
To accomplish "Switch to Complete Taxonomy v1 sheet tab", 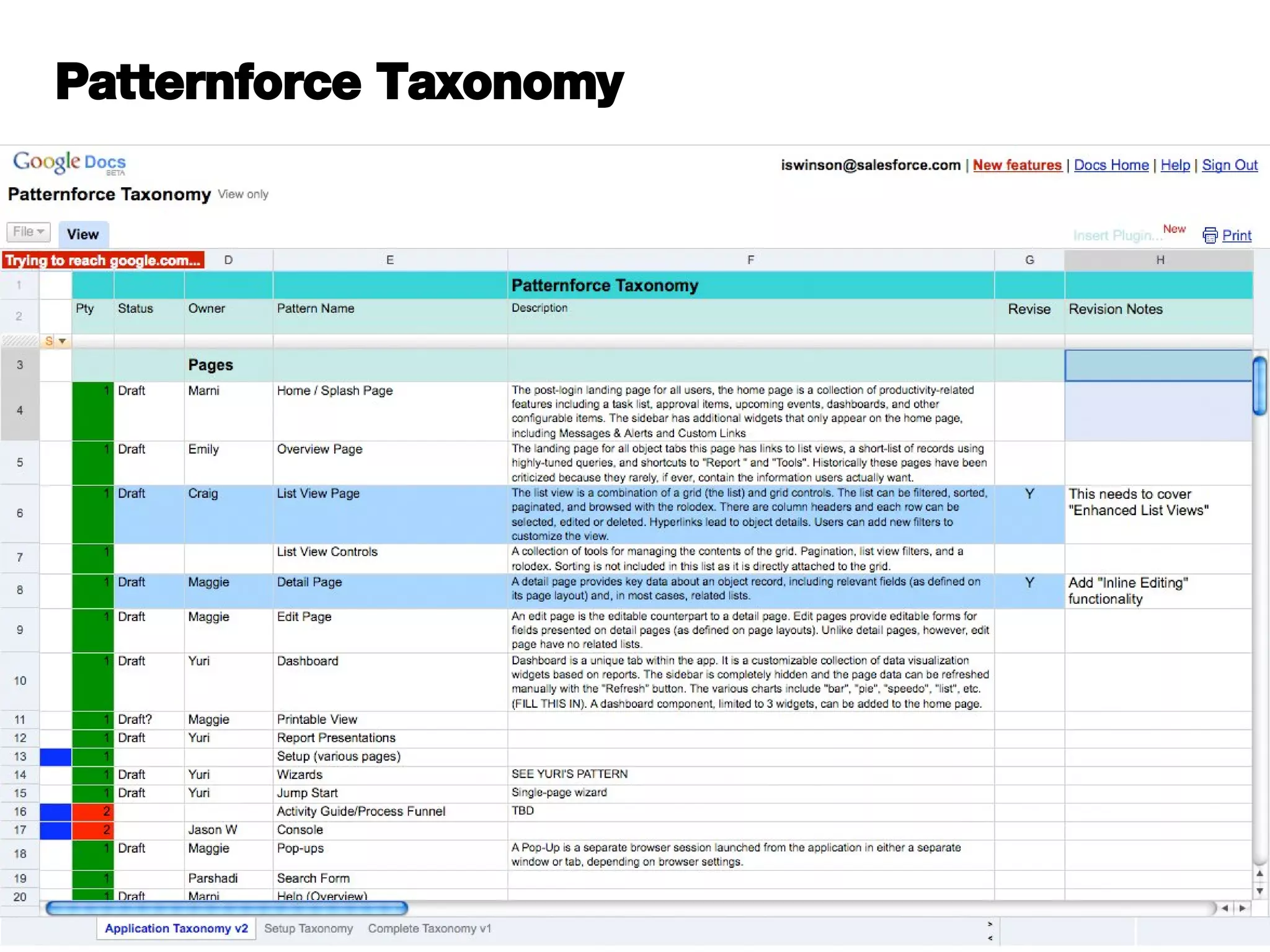I will pyautogui.click(x=429, y=928).
